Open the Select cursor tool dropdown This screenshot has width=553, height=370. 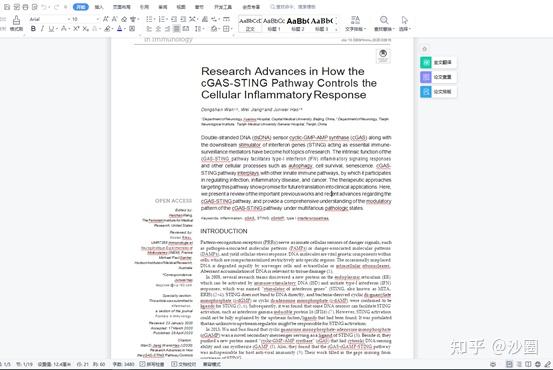click(x=405, y=23)
